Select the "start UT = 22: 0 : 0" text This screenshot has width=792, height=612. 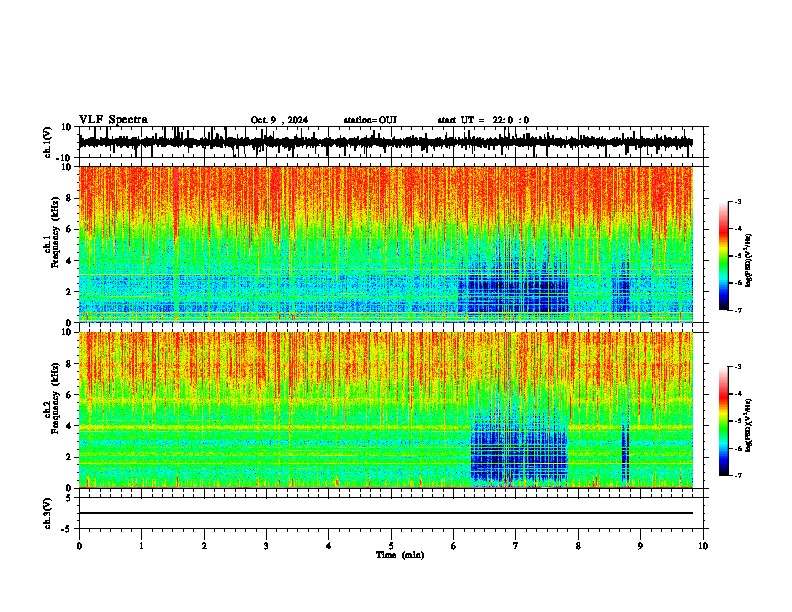(x=483, y=120)
